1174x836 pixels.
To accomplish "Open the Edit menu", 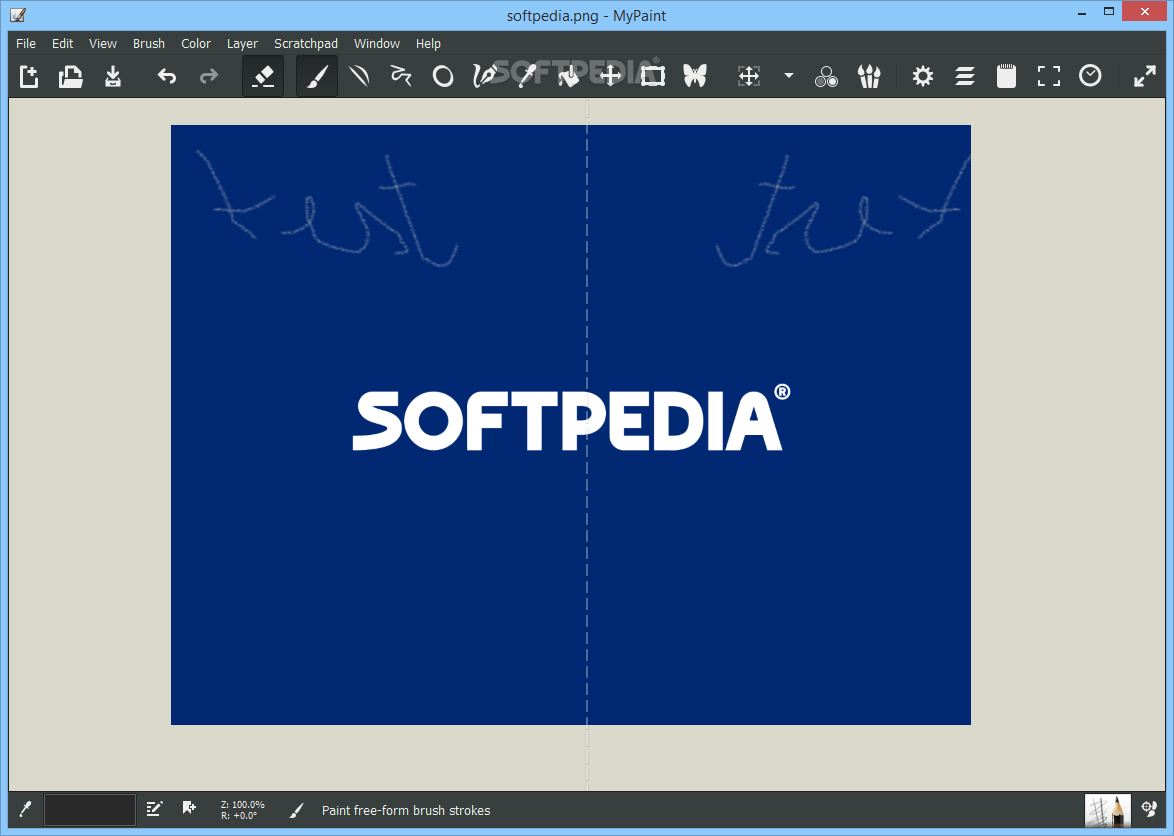I will 62,43.
